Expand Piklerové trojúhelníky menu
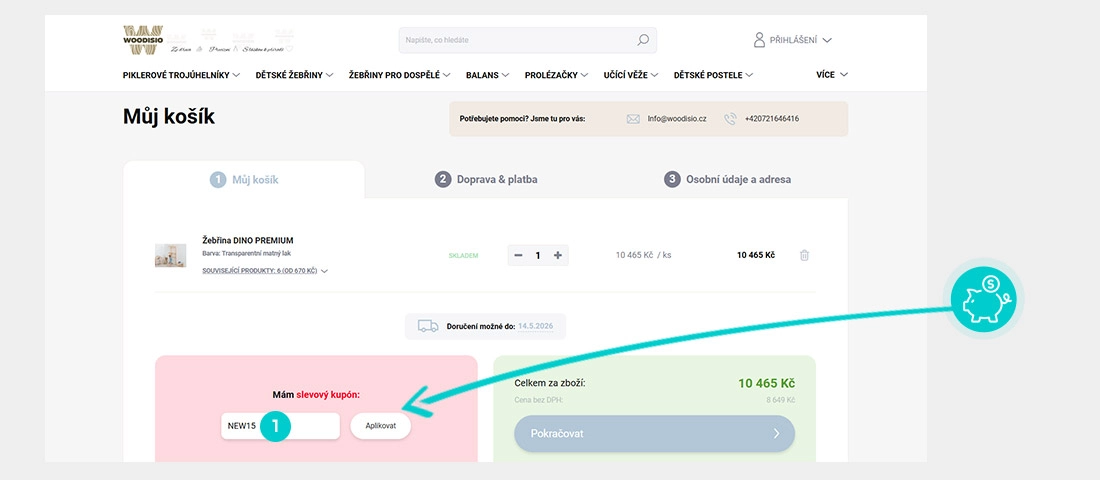This screenshot has width=1100, height=480. (x=181, y=75)
